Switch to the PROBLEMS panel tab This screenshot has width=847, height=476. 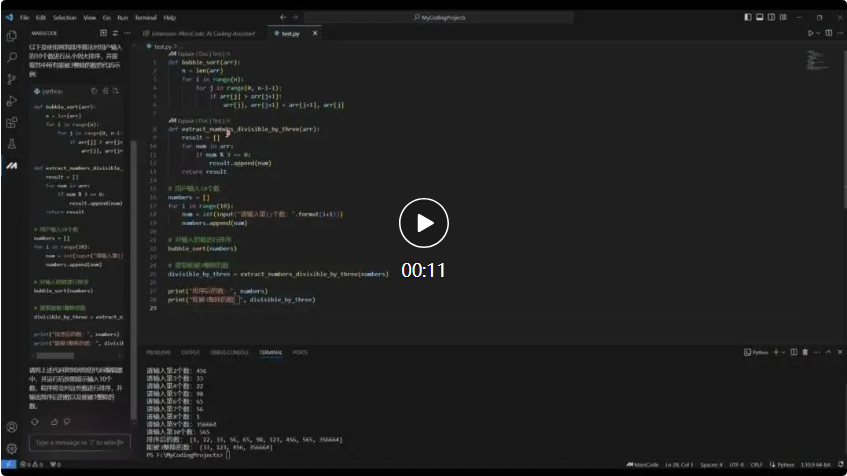(158, 352)
